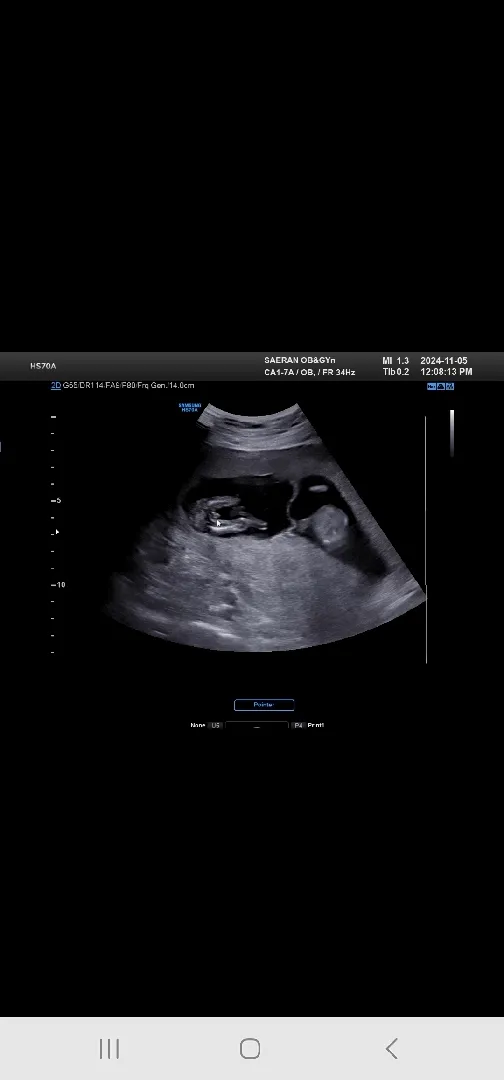
Task: Click the empty trackball function box
Action: click(257, 725)
